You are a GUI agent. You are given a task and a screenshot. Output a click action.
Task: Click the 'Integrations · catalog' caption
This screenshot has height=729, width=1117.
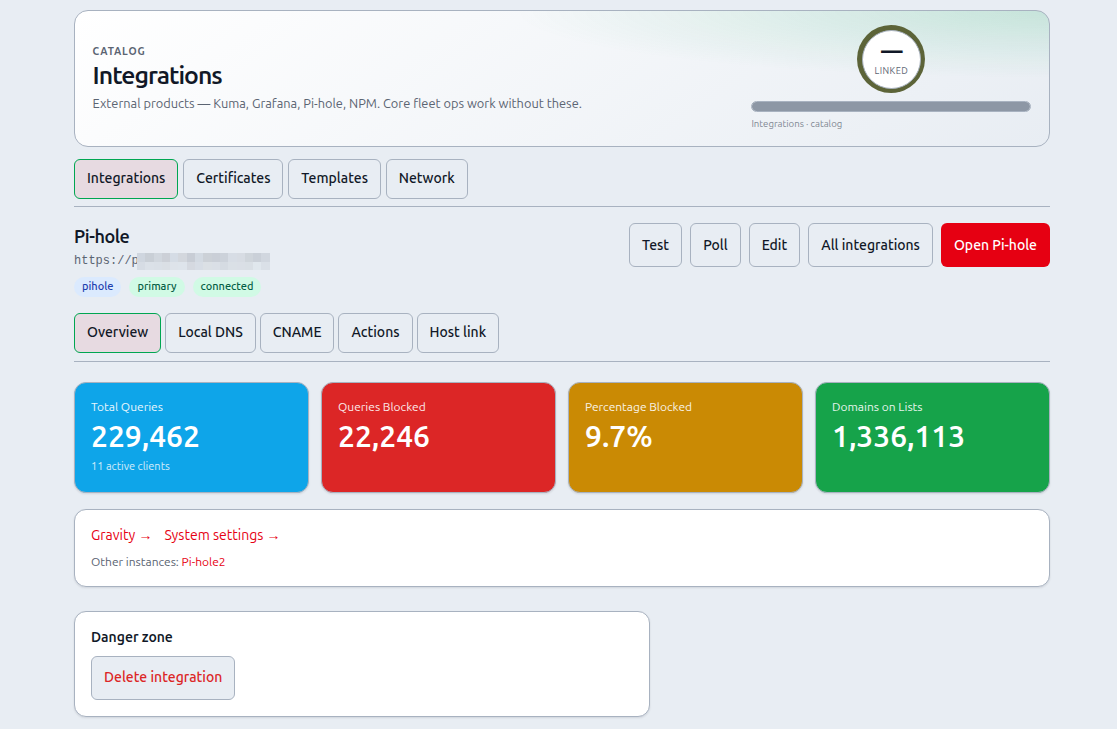[796, 124]
